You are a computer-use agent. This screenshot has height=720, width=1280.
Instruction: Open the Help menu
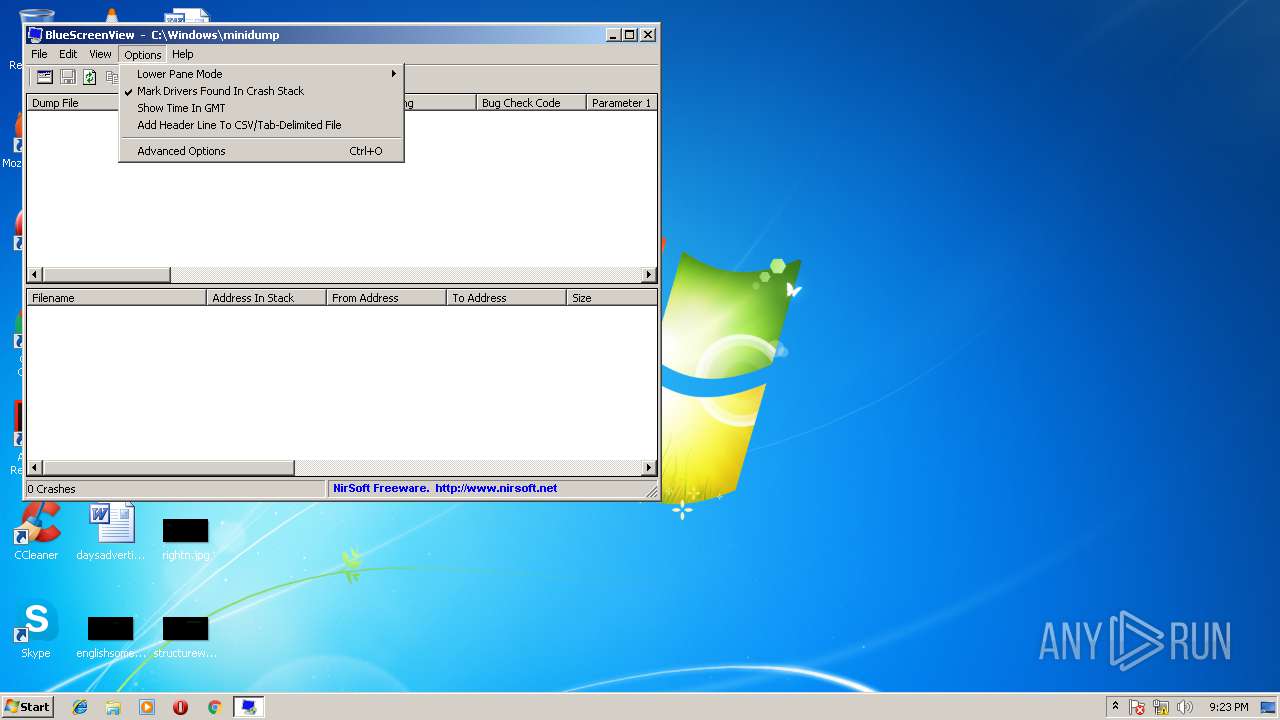[x=182, y=54]
